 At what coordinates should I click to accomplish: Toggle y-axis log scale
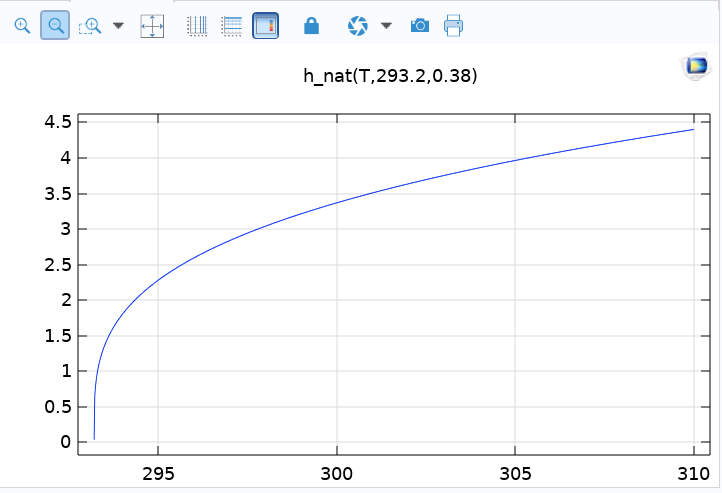point(231,26)
